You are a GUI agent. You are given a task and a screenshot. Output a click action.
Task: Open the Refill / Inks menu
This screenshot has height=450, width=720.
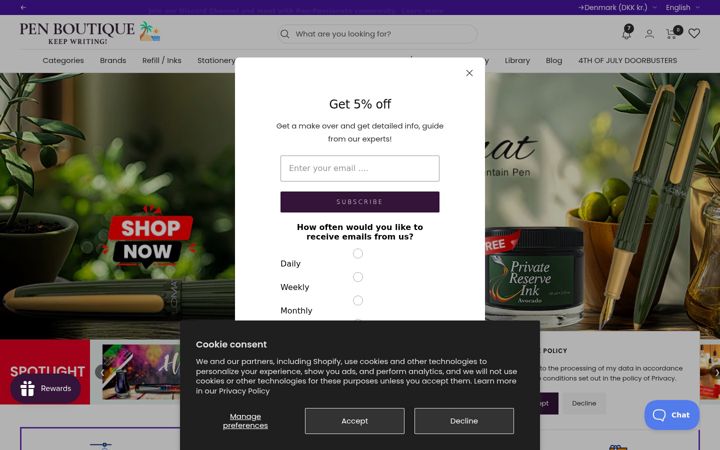tap(162, 61)
